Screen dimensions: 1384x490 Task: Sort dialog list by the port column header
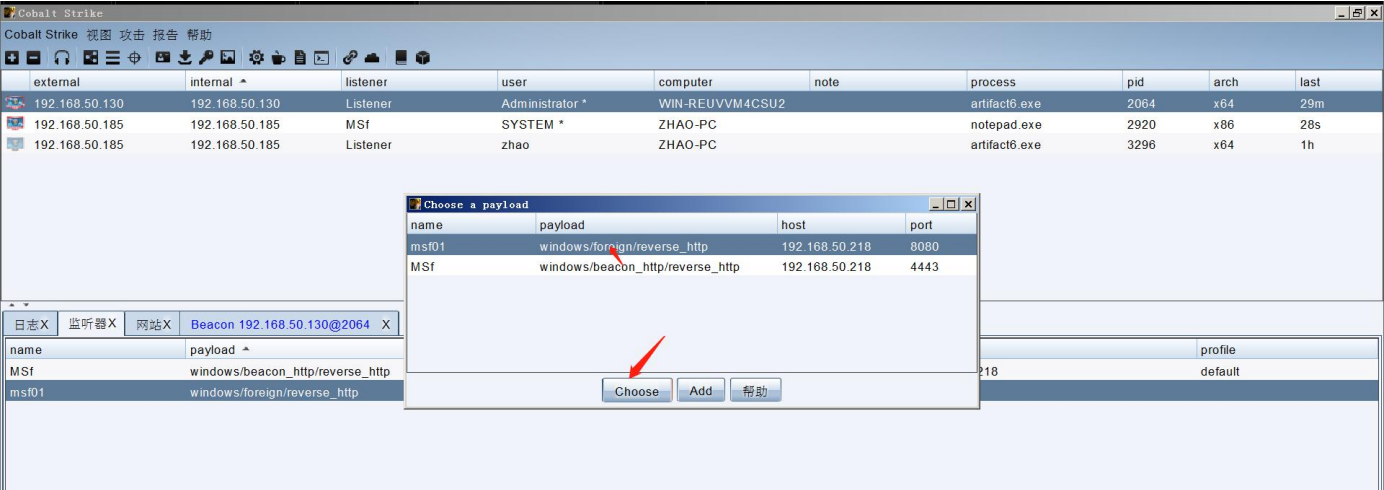pyautogui.click(x=941, y=225)
